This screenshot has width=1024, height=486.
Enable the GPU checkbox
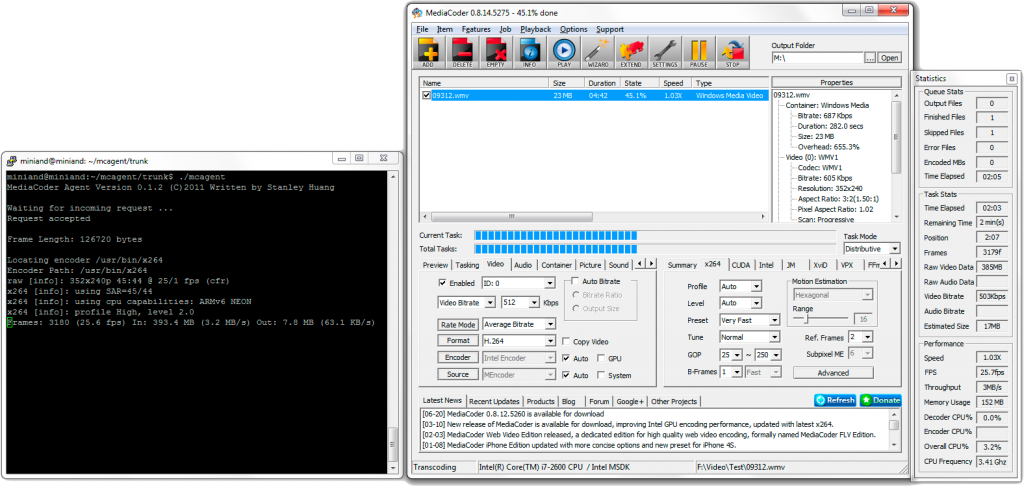[601, 359]
